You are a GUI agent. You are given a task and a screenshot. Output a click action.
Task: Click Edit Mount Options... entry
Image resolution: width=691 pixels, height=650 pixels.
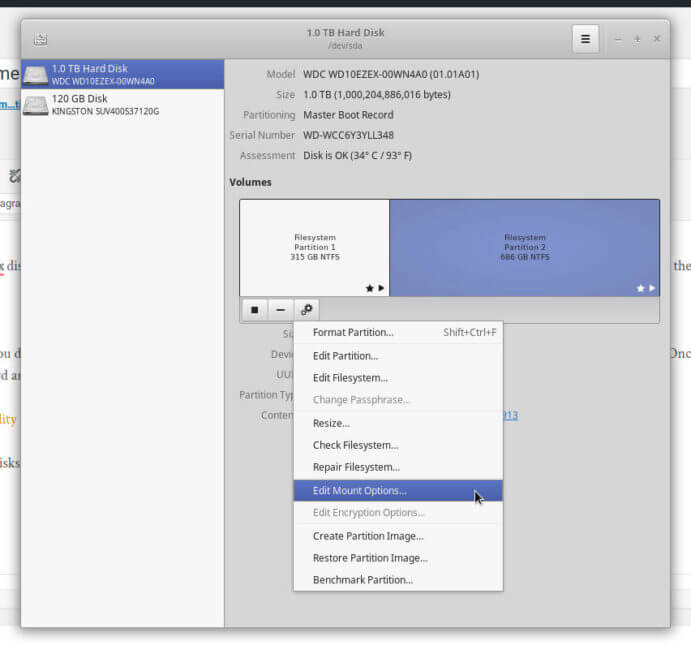point(360,491)
